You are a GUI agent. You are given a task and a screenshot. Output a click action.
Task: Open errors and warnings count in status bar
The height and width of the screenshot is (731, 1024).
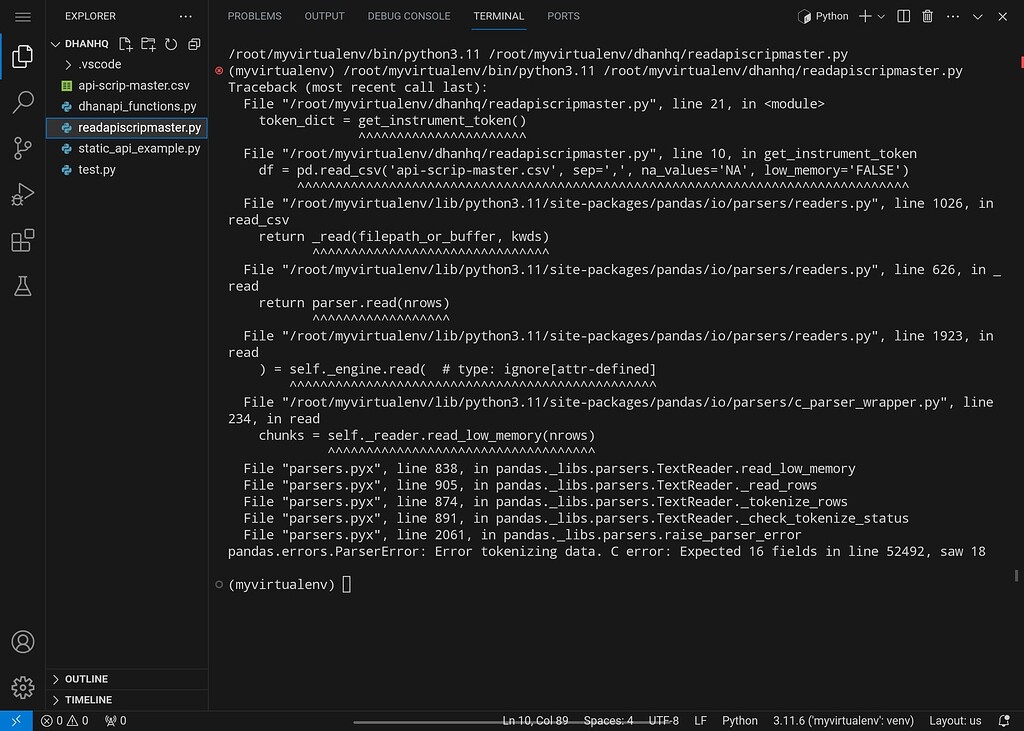click(x=64, y=721)
